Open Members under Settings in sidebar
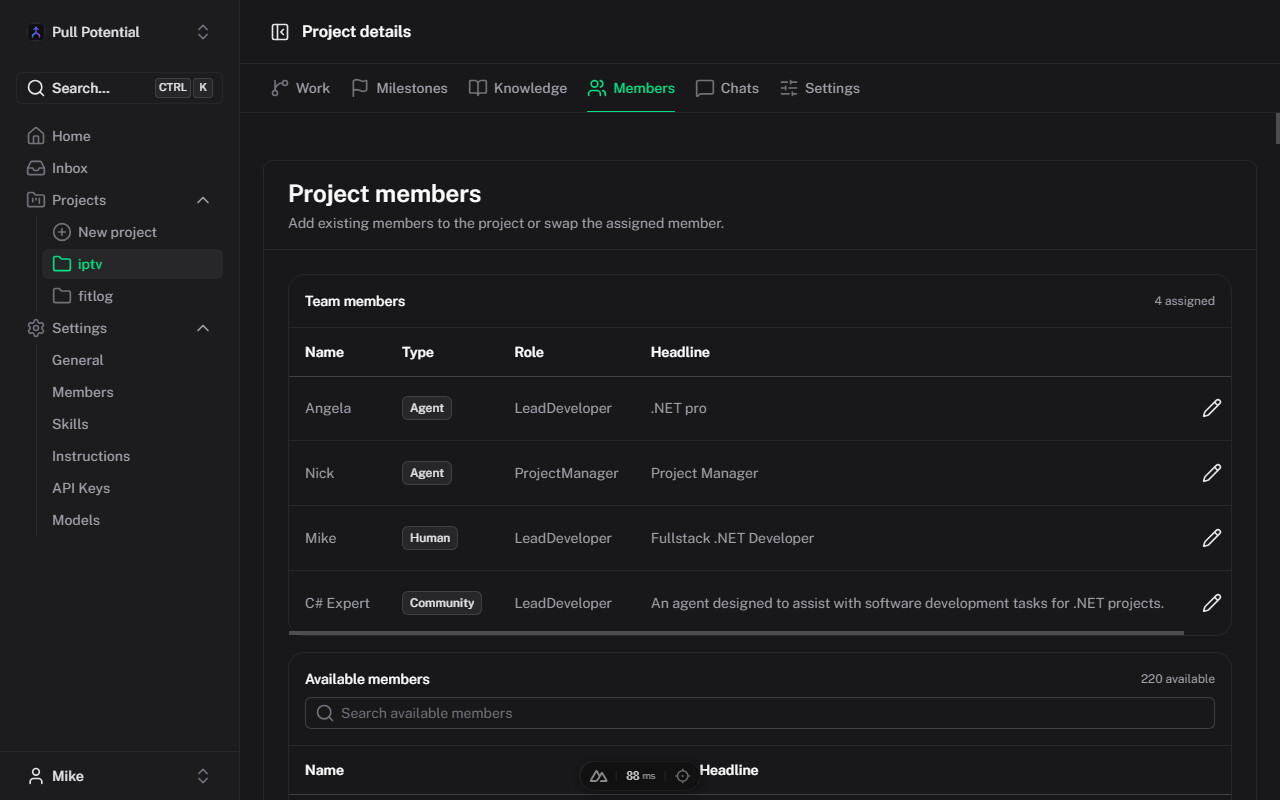This screenshot has width=1280, height=800. pyautogui.click(x=83, y=392)
